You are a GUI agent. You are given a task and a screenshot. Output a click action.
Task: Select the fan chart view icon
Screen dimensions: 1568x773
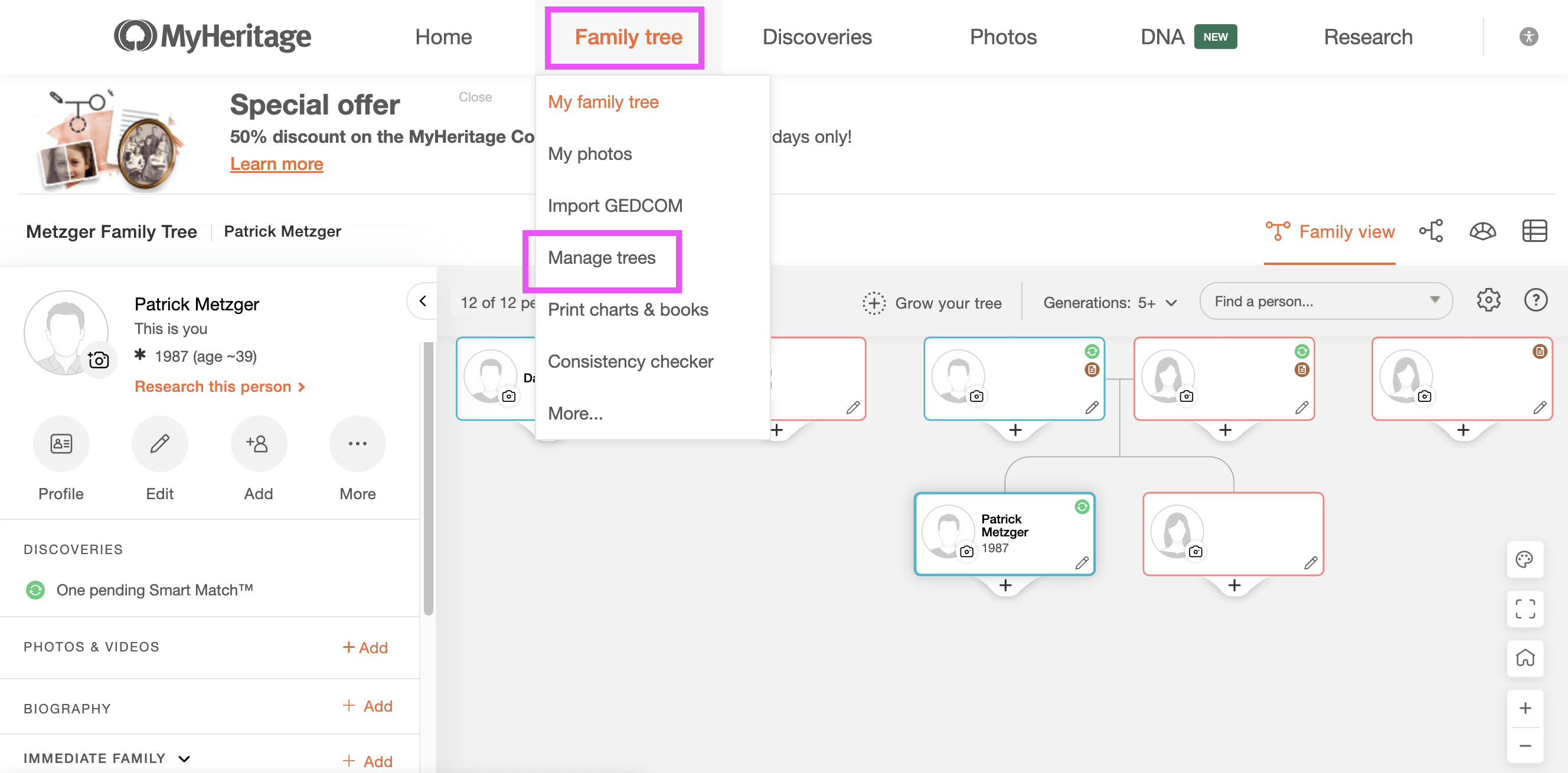click(1483, 231)
